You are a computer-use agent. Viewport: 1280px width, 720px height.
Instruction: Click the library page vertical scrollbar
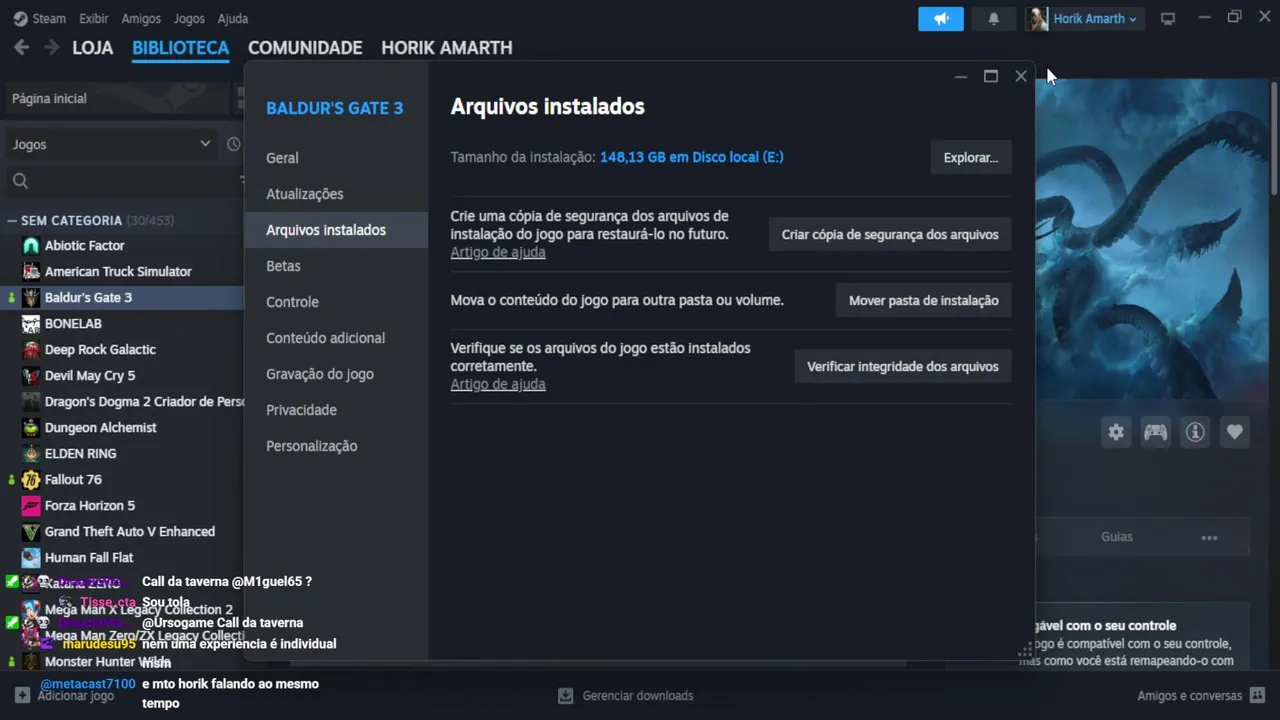click(1274, 140)
